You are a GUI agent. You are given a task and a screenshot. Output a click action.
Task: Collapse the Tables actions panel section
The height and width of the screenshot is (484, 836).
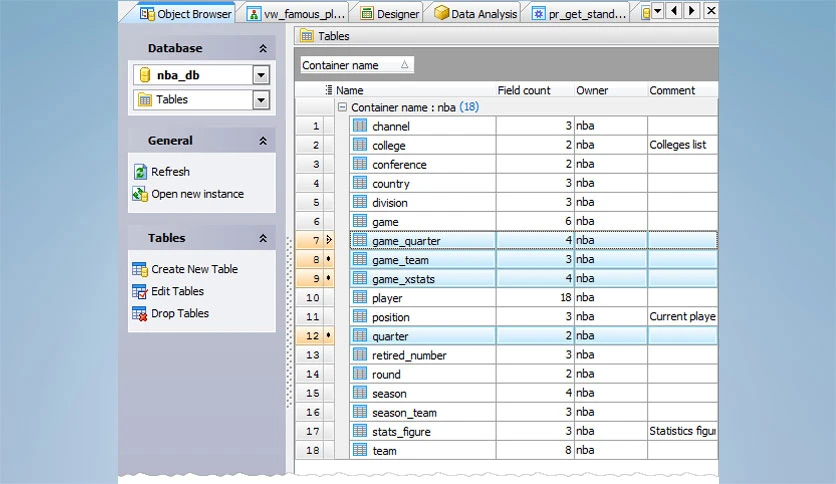click(x=263, y=238)
